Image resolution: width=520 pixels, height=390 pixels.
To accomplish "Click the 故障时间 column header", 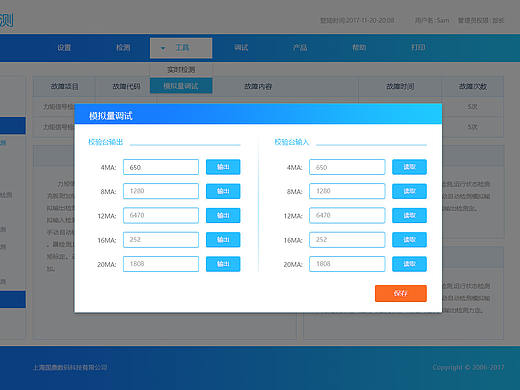I will [x=400, y=87].
